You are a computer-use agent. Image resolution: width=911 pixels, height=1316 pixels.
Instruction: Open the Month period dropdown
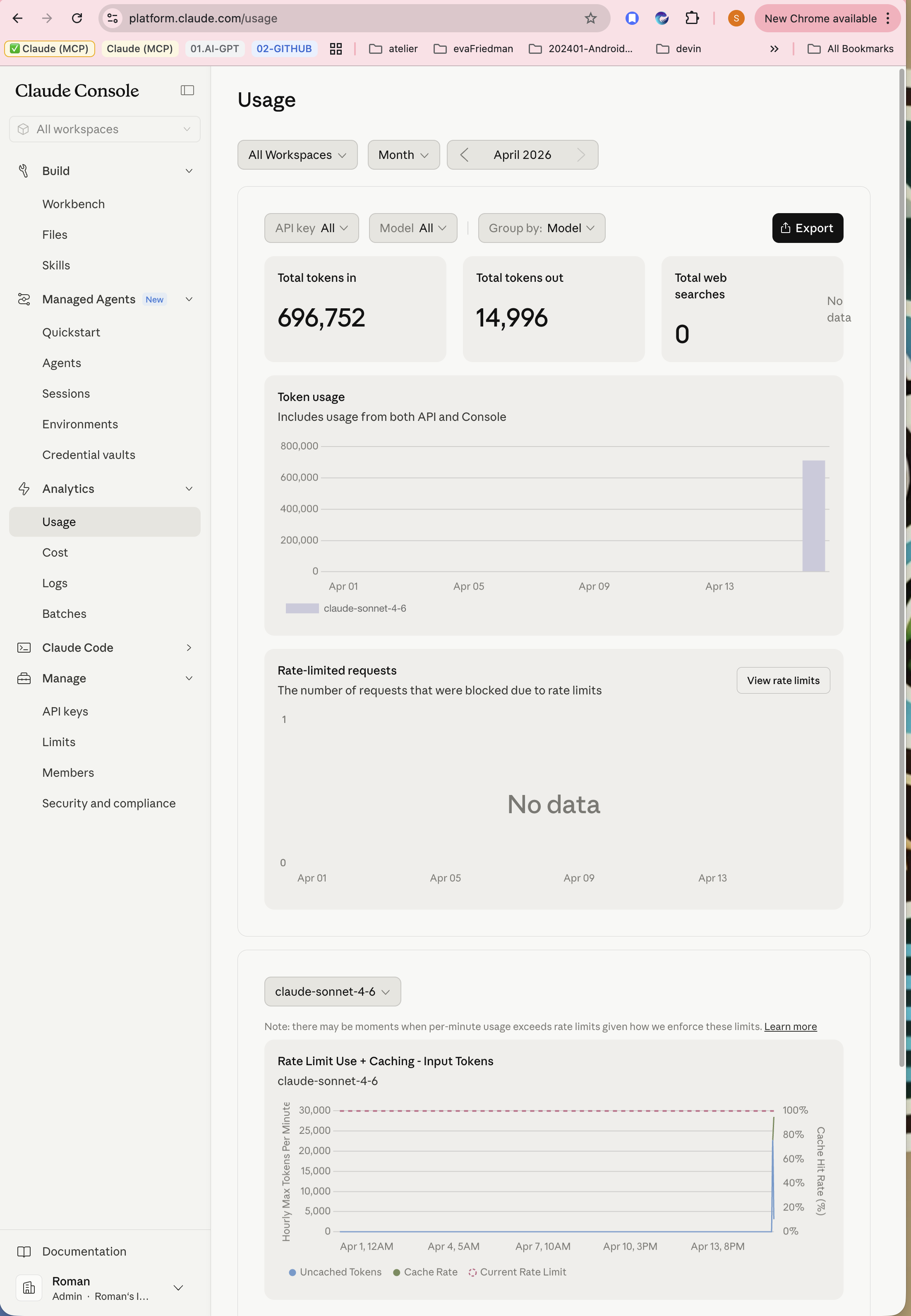point(403,155)
